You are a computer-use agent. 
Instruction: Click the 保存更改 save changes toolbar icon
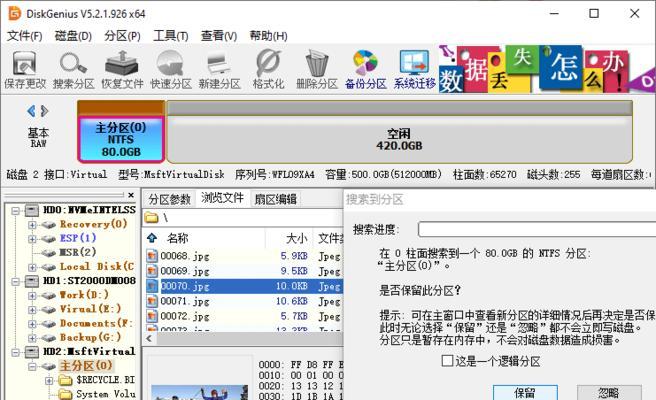25,69
